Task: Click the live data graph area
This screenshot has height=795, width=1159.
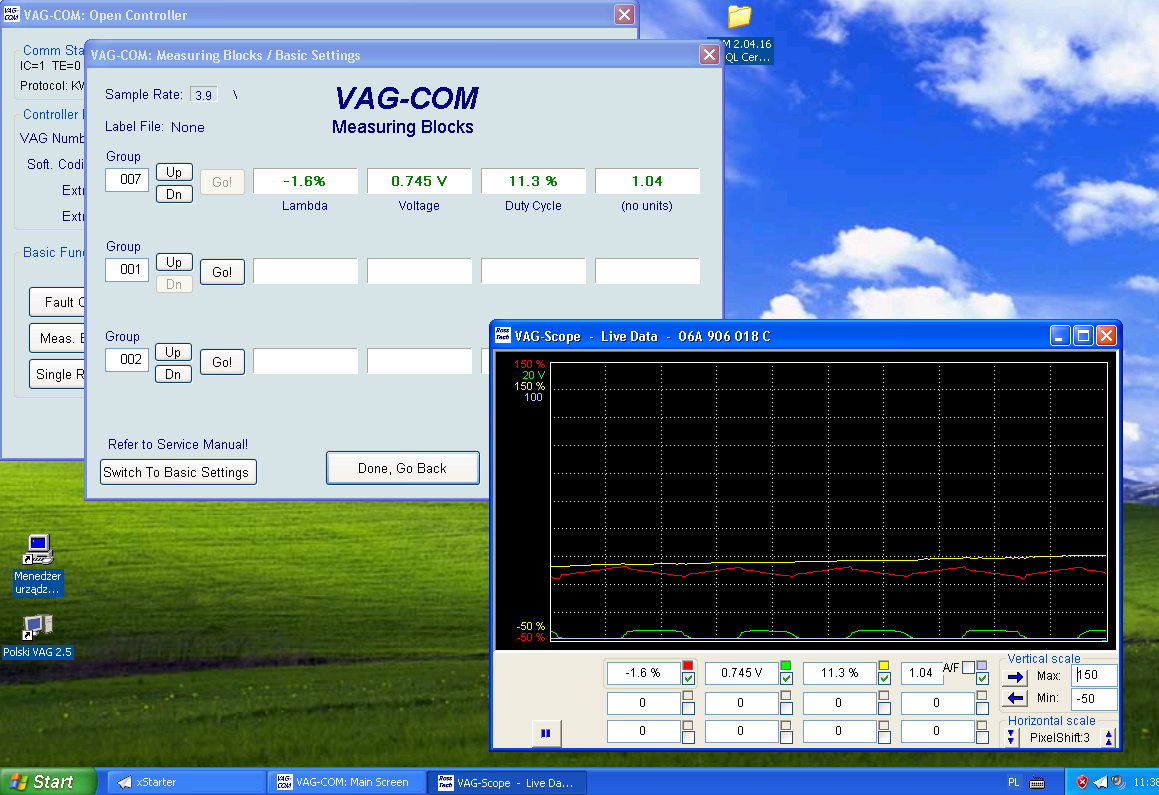Action: pos(829,501)
